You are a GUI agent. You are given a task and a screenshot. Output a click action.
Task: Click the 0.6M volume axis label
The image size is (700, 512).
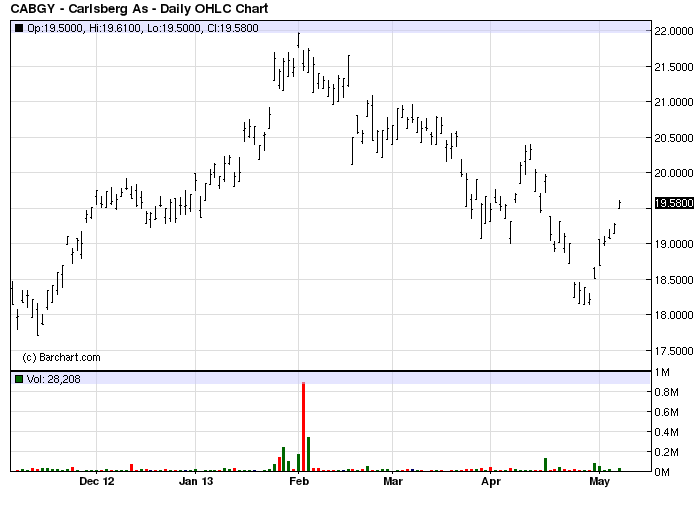tap(667, 412)
